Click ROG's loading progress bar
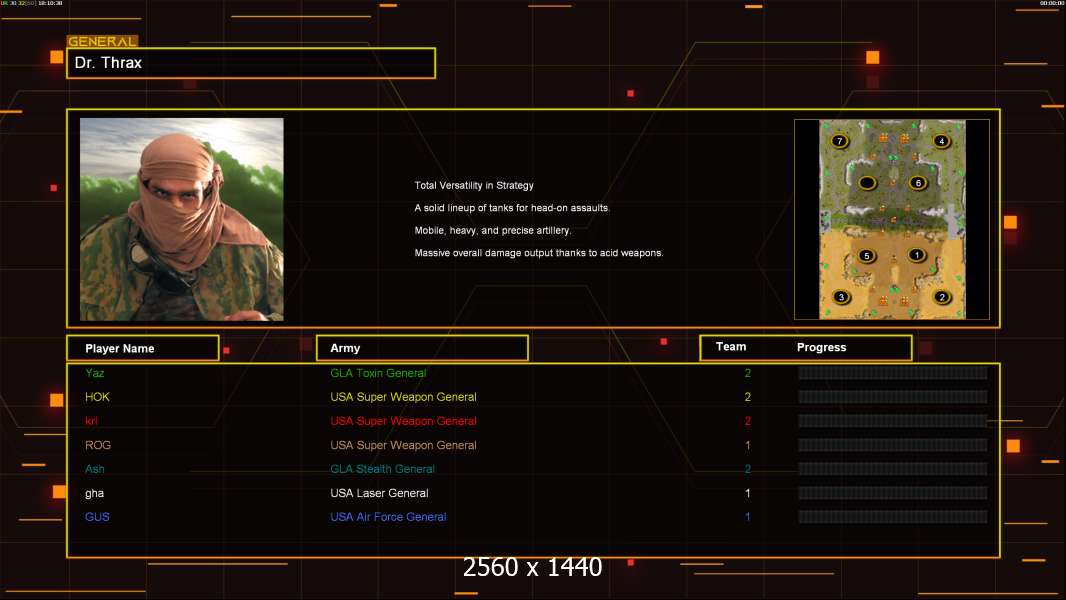Screen dimensions: 1066x600 (x=893, y=445)
